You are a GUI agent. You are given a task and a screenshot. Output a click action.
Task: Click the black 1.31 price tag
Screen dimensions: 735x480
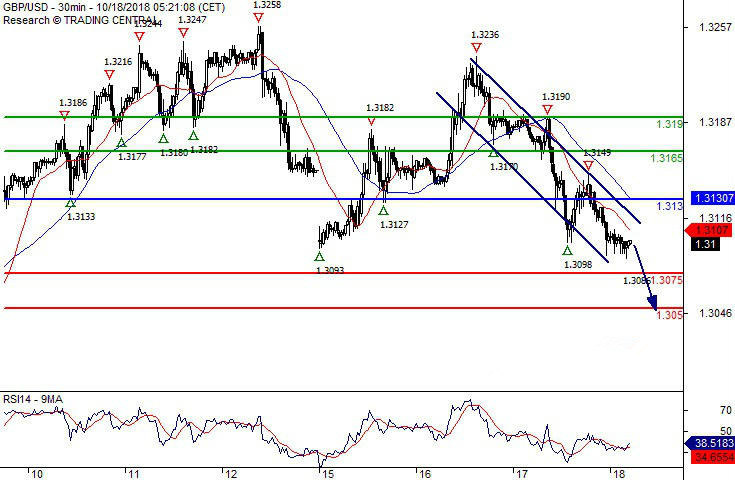click(705, 244)
